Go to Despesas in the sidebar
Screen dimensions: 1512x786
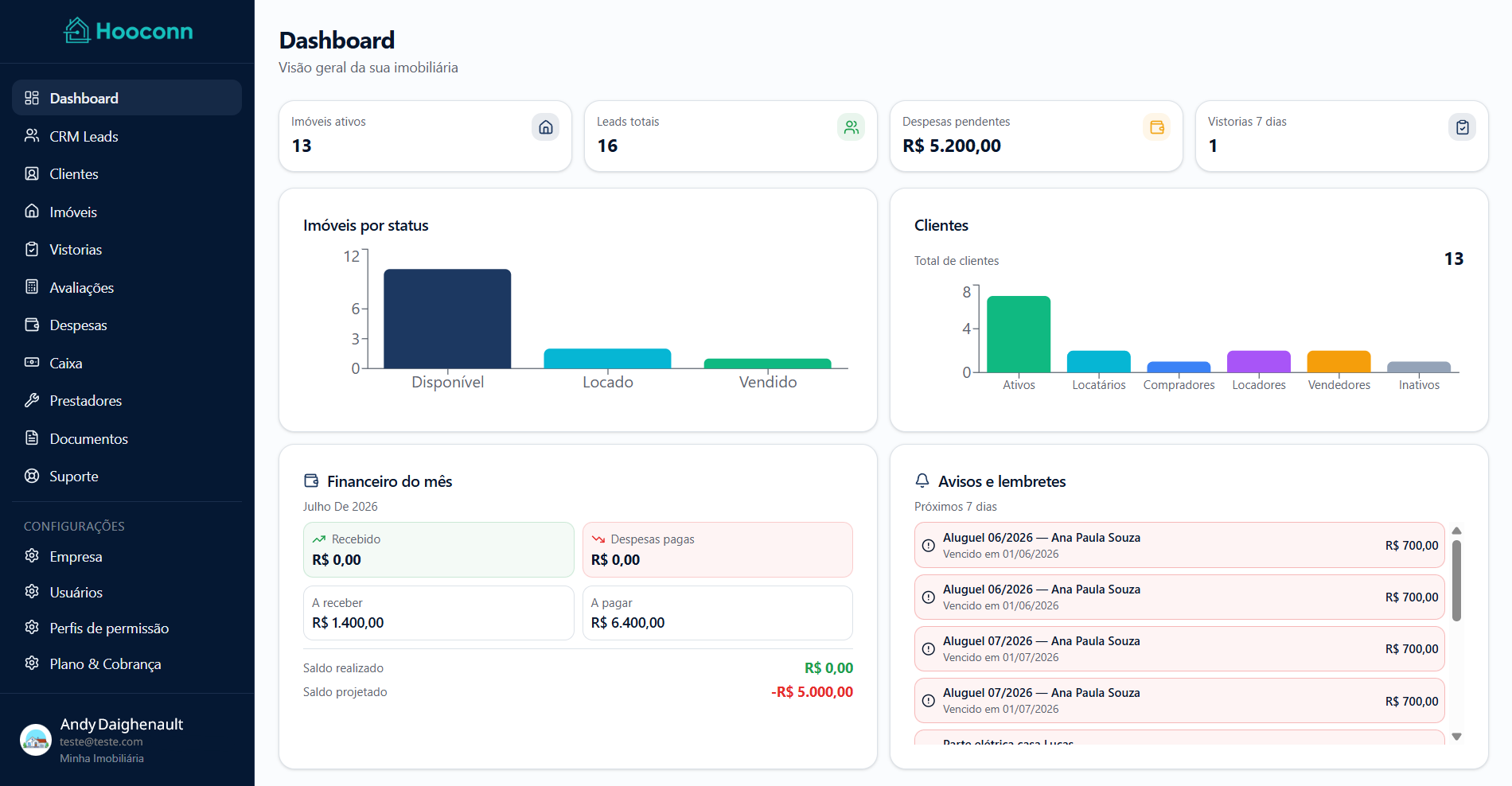pos(127,325)
